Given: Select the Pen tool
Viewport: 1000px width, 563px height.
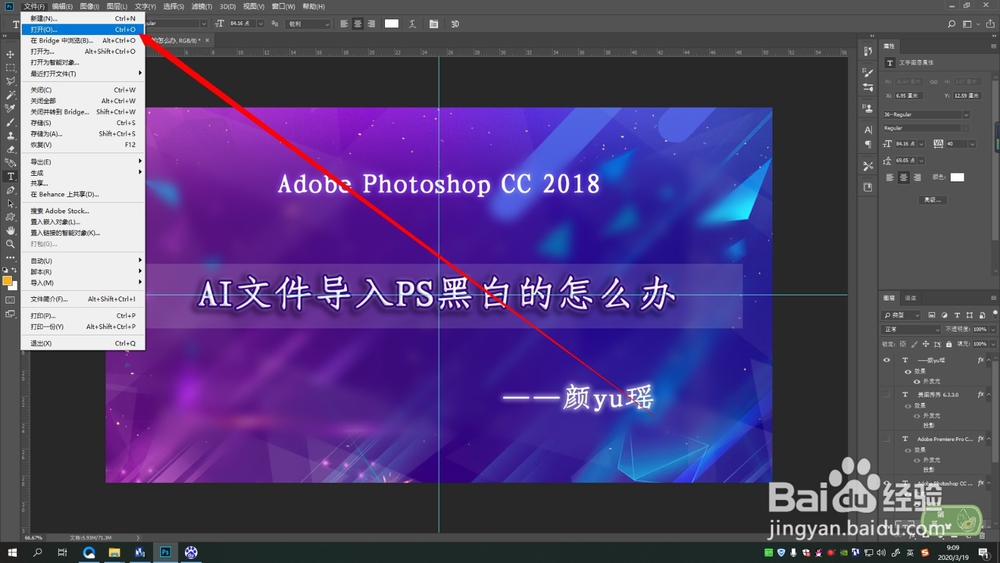Looking at the screenshot, I should tap(10, 190).
